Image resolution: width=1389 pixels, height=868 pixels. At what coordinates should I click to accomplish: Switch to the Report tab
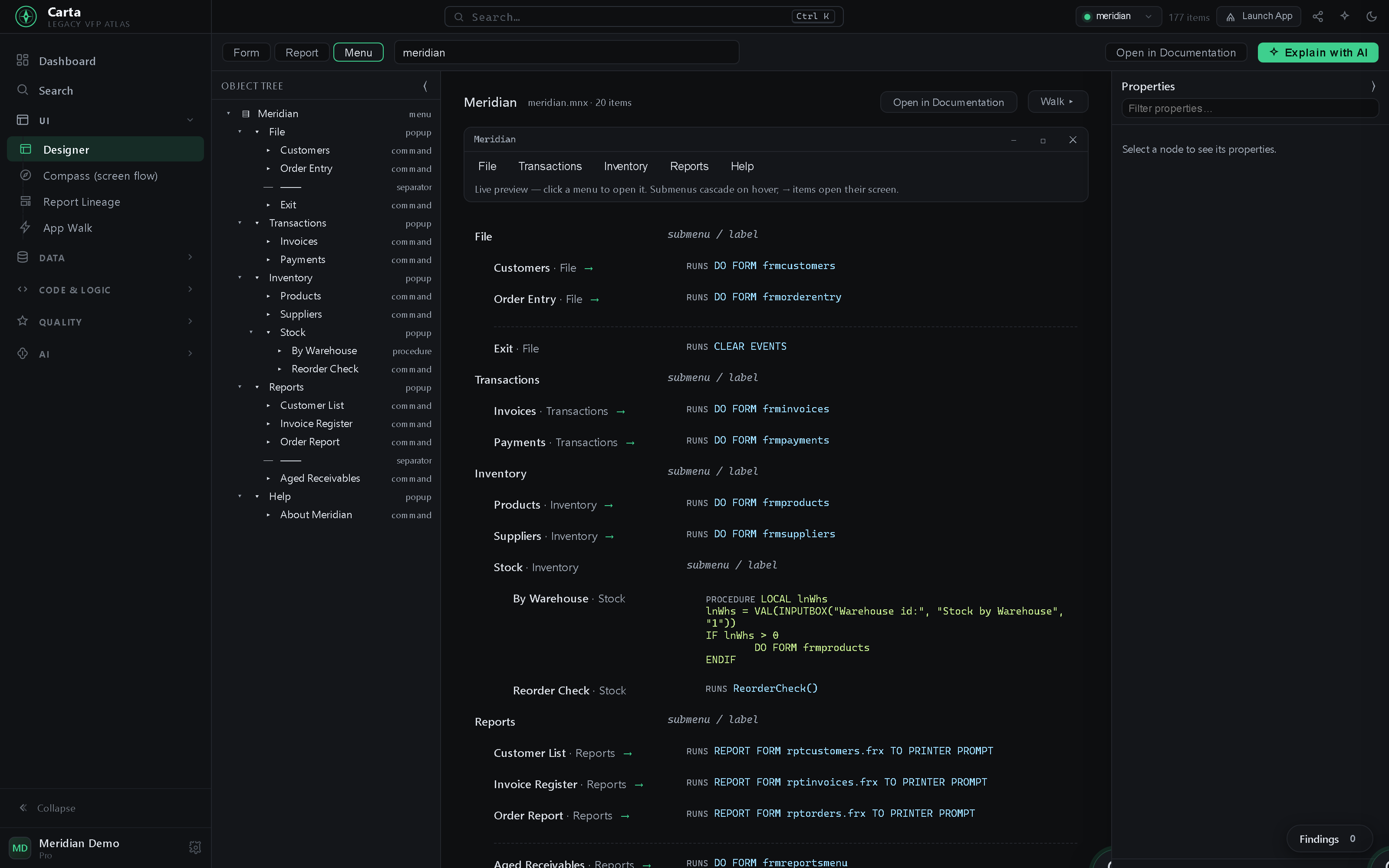(x=302, y=52)
